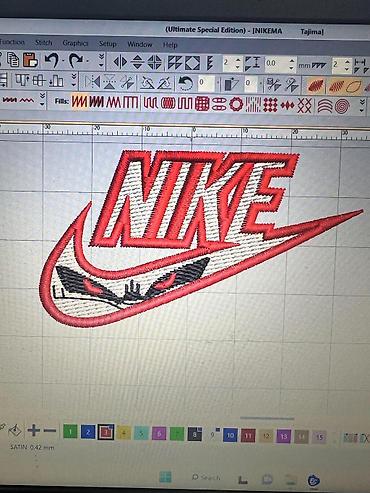Screen dimensions: 370x493
Task: Select the grid pattern fill icon
Action: coord(202,104)
